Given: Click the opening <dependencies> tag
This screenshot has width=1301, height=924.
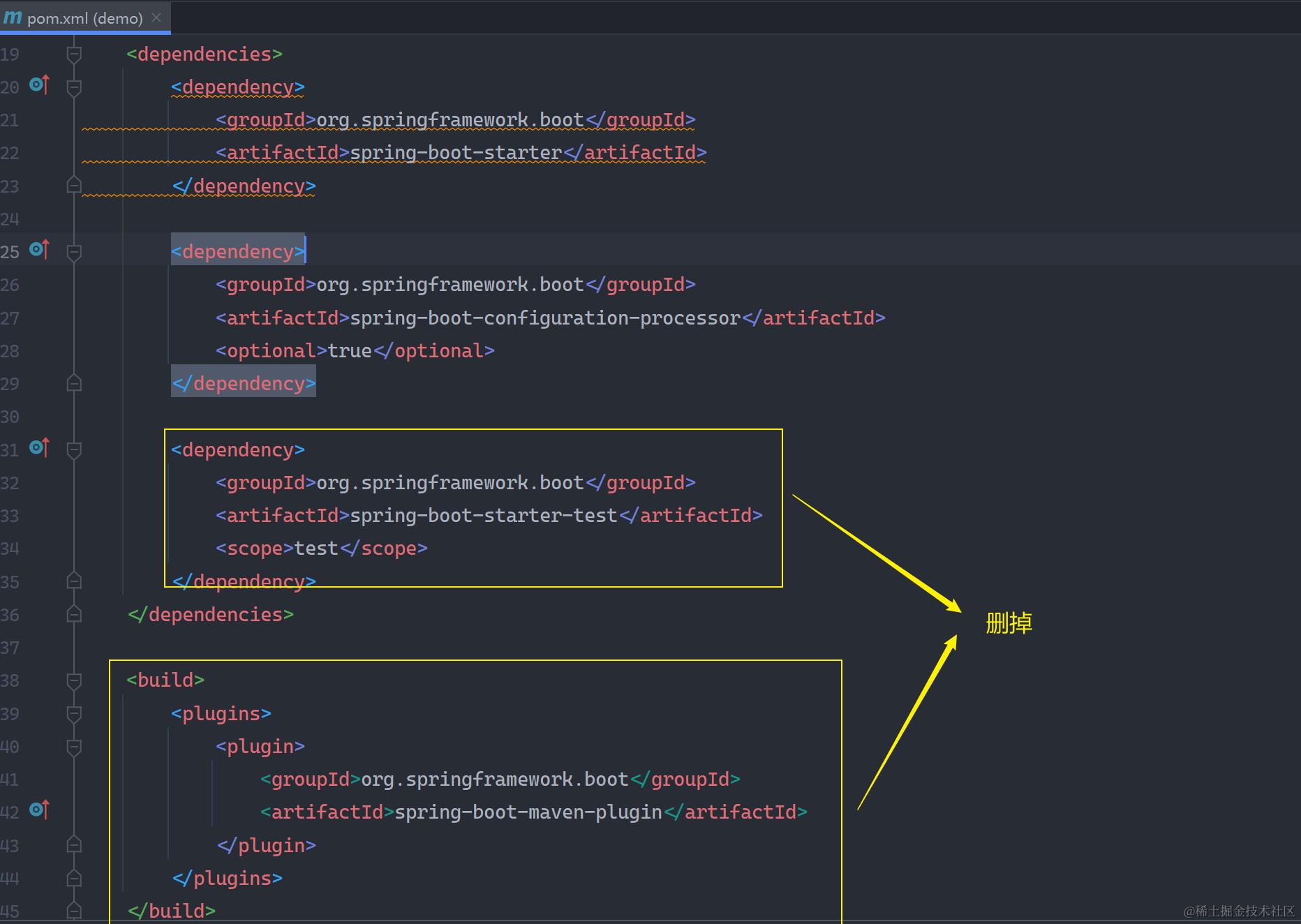Looking at the screenshot, I should pyautogui.click(x=205, y=54).
